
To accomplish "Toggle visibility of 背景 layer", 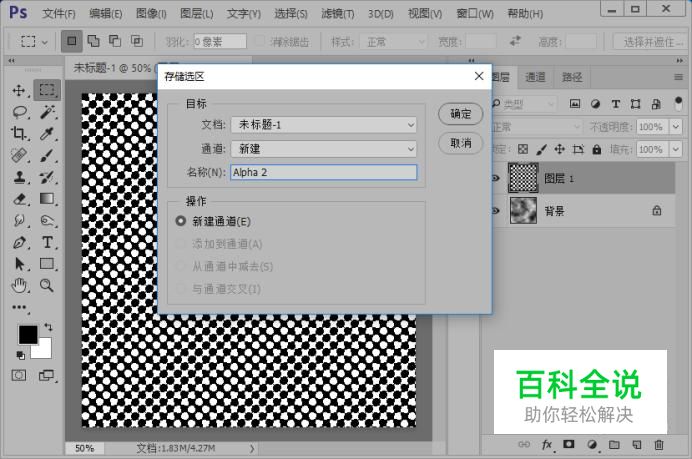I will pos(496,211).
